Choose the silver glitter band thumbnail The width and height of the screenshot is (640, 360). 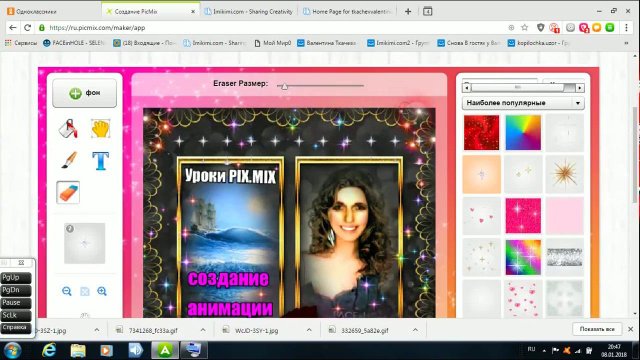pyautogui.click(x=565, y=258)
